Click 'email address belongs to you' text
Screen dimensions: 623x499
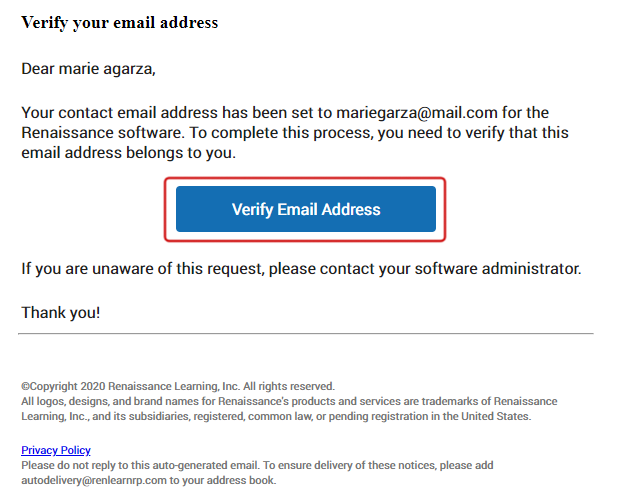128,153
